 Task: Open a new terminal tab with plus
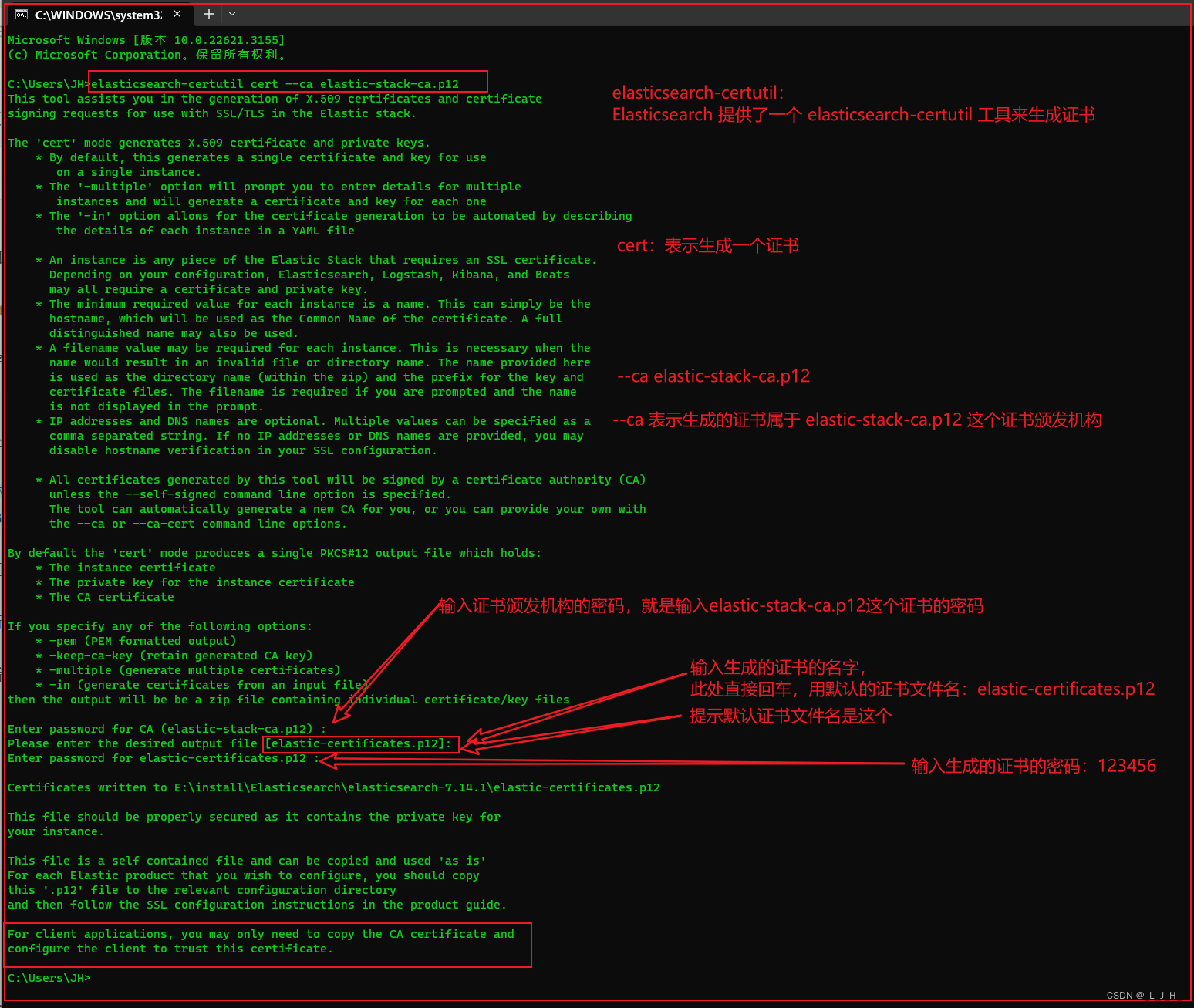click(x=208, y=14)
